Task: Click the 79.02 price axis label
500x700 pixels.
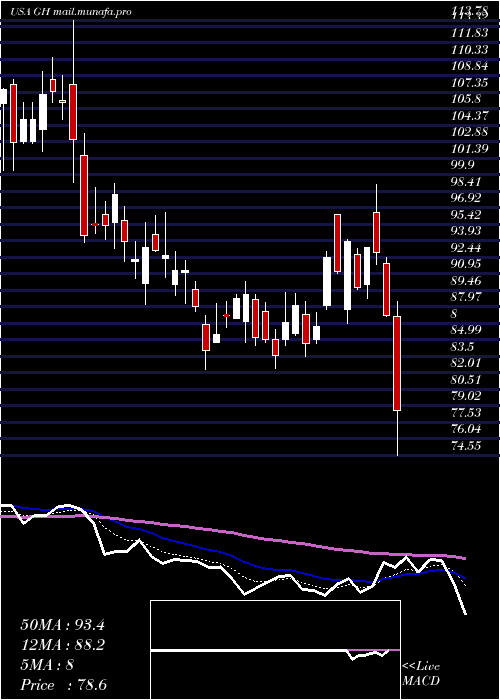Action: point(466,396)
